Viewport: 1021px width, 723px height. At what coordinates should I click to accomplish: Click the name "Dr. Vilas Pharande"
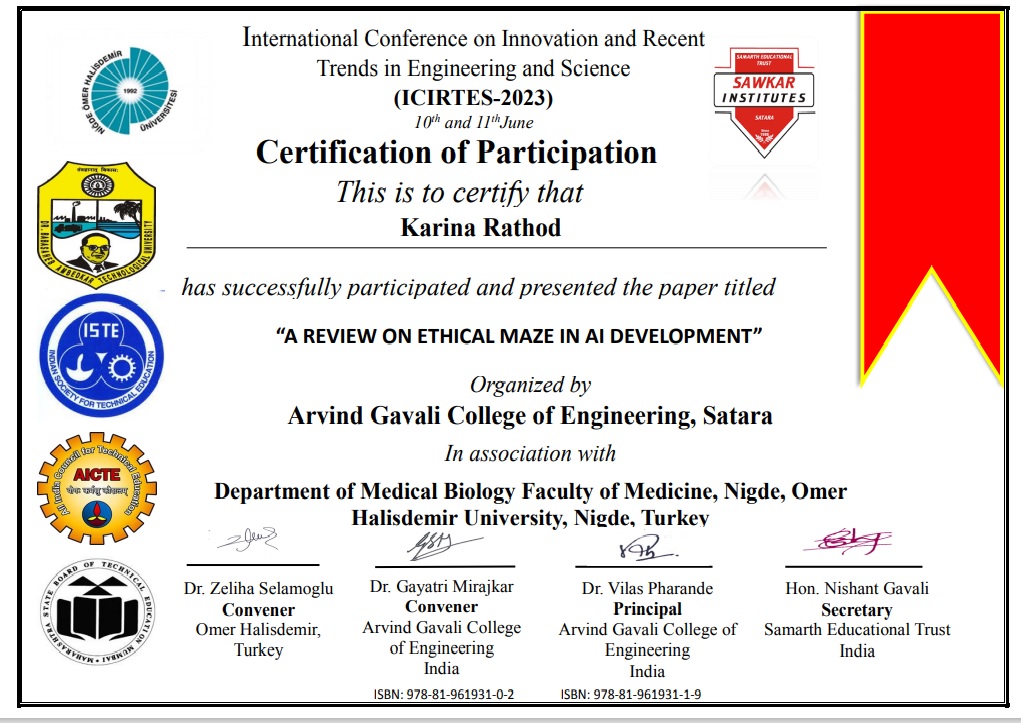point(647,589)
